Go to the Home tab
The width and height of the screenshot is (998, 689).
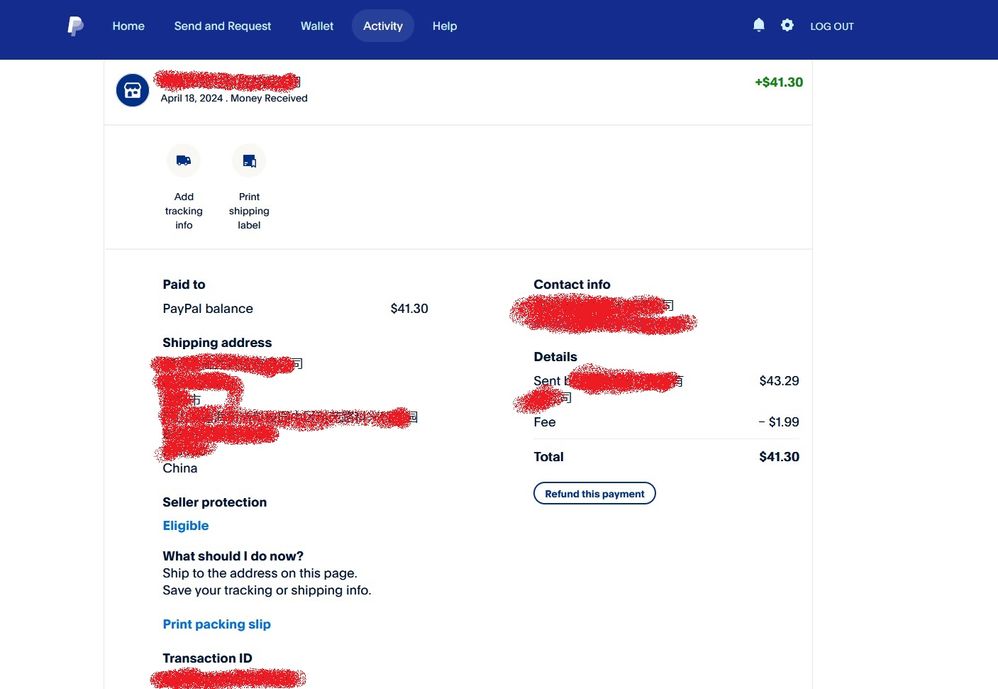[128, 25]
